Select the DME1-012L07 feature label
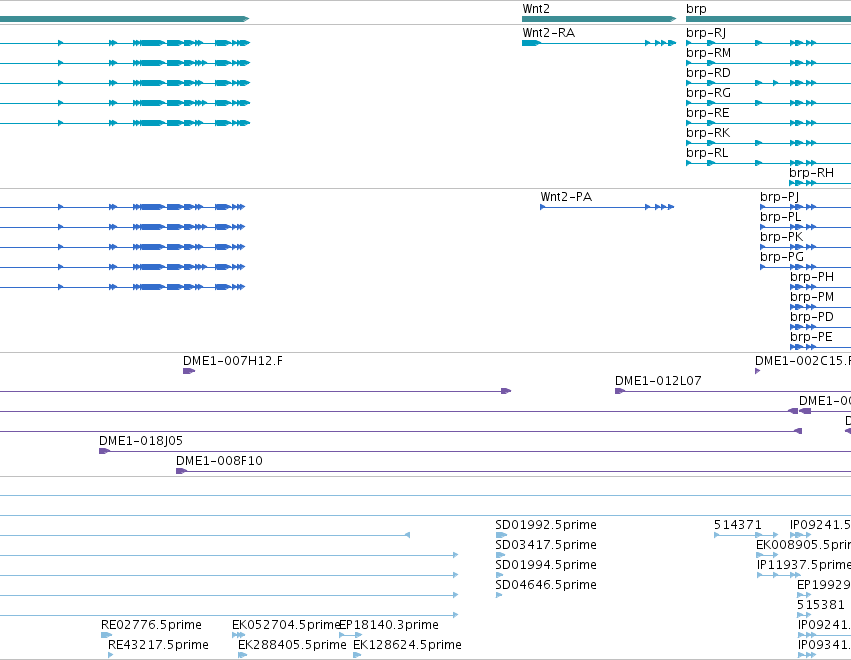Screen dimensions: 851x660 [658, 381]
